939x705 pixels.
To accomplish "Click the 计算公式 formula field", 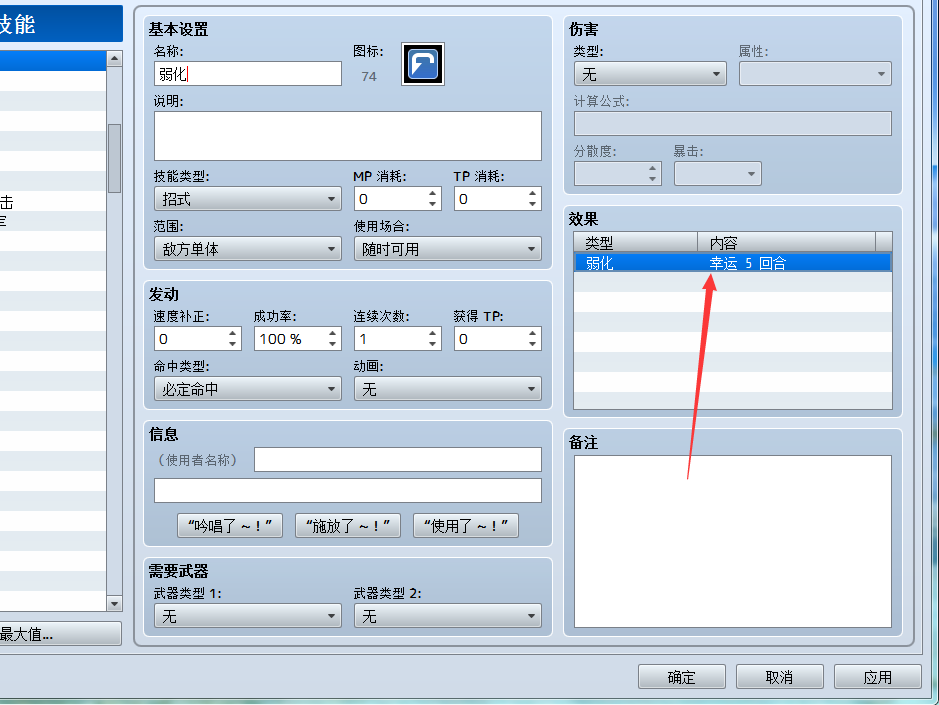I will coord(732,123).
